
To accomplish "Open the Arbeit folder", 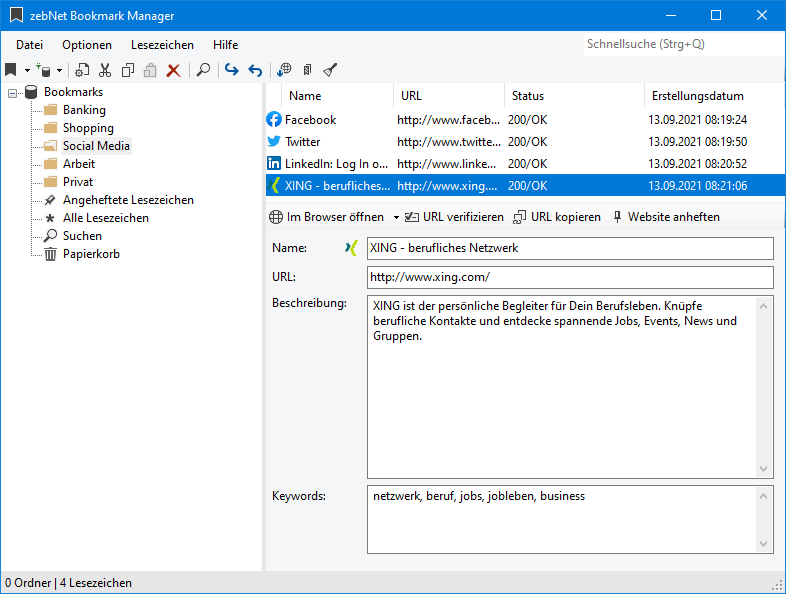I will tap(79, 164).
